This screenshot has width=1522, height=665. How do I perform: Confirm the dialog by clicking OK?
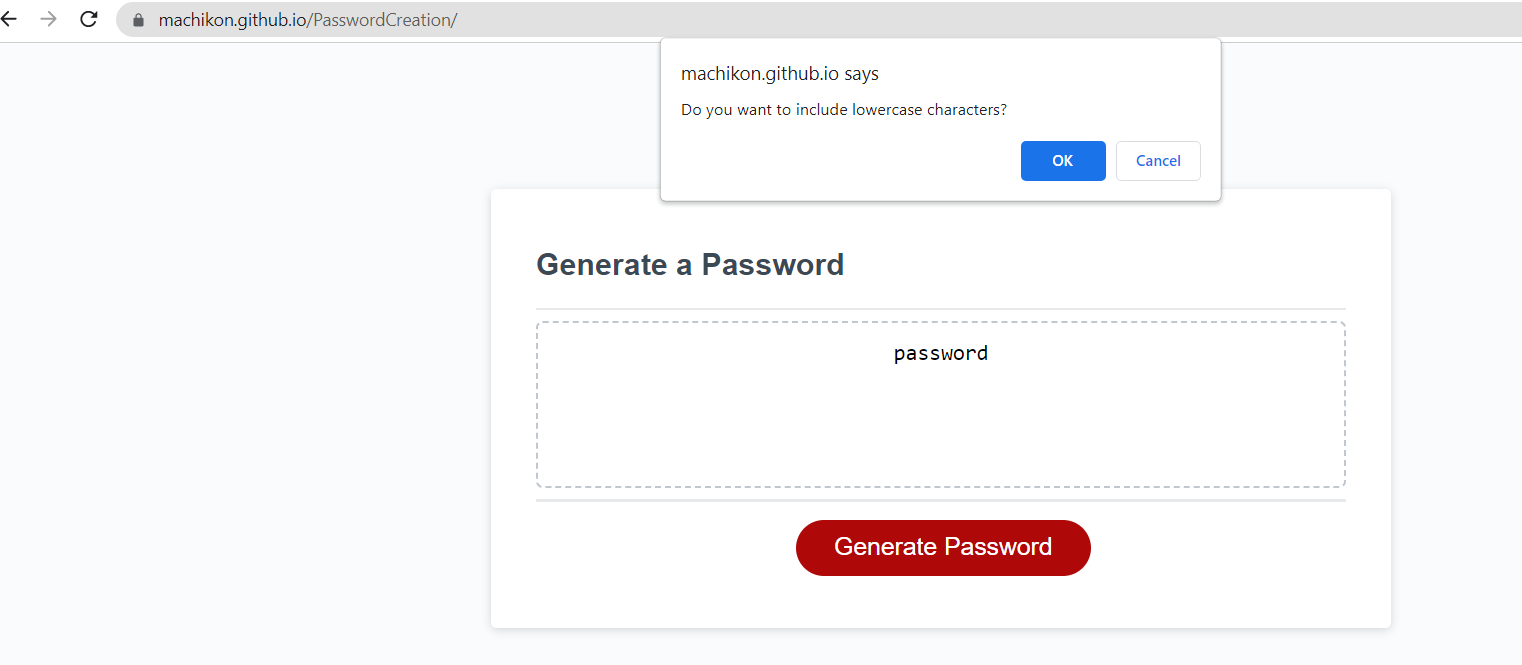pyautogui.click(x=1062, y=160)
